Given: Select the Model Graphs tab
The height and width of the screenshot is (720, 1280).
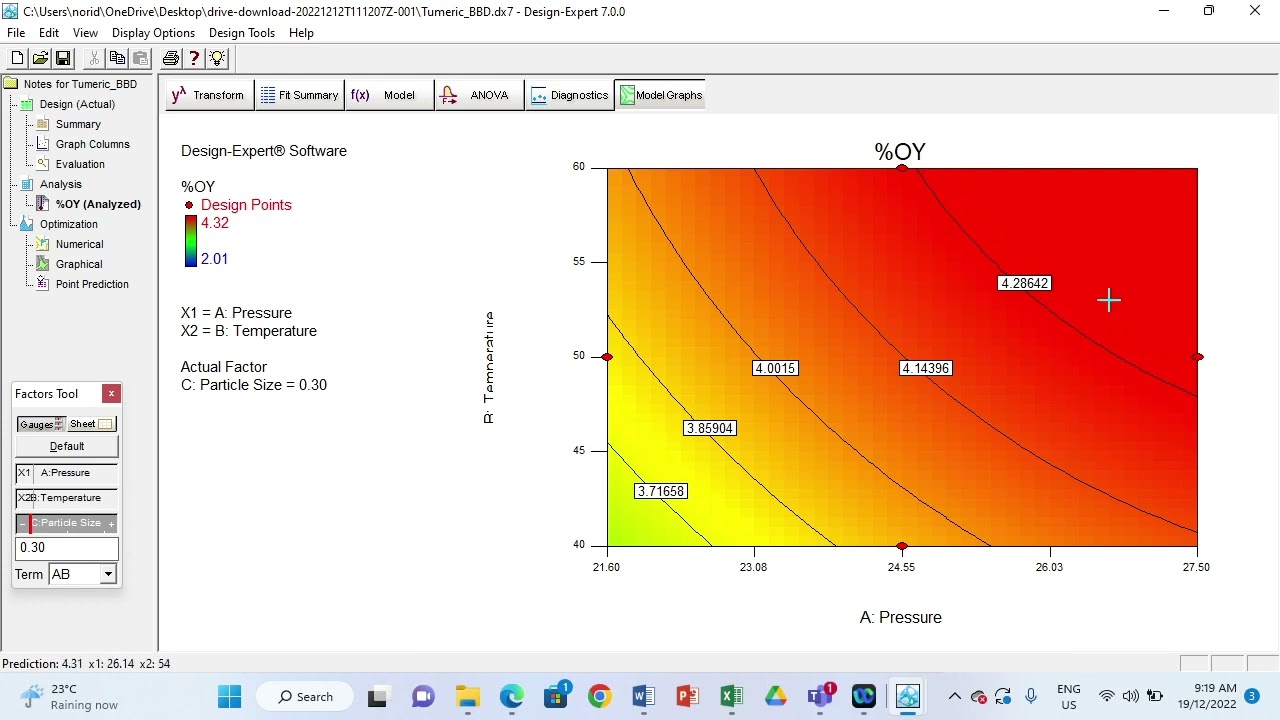Looking at the screenshot, I should tap(660, 95).
